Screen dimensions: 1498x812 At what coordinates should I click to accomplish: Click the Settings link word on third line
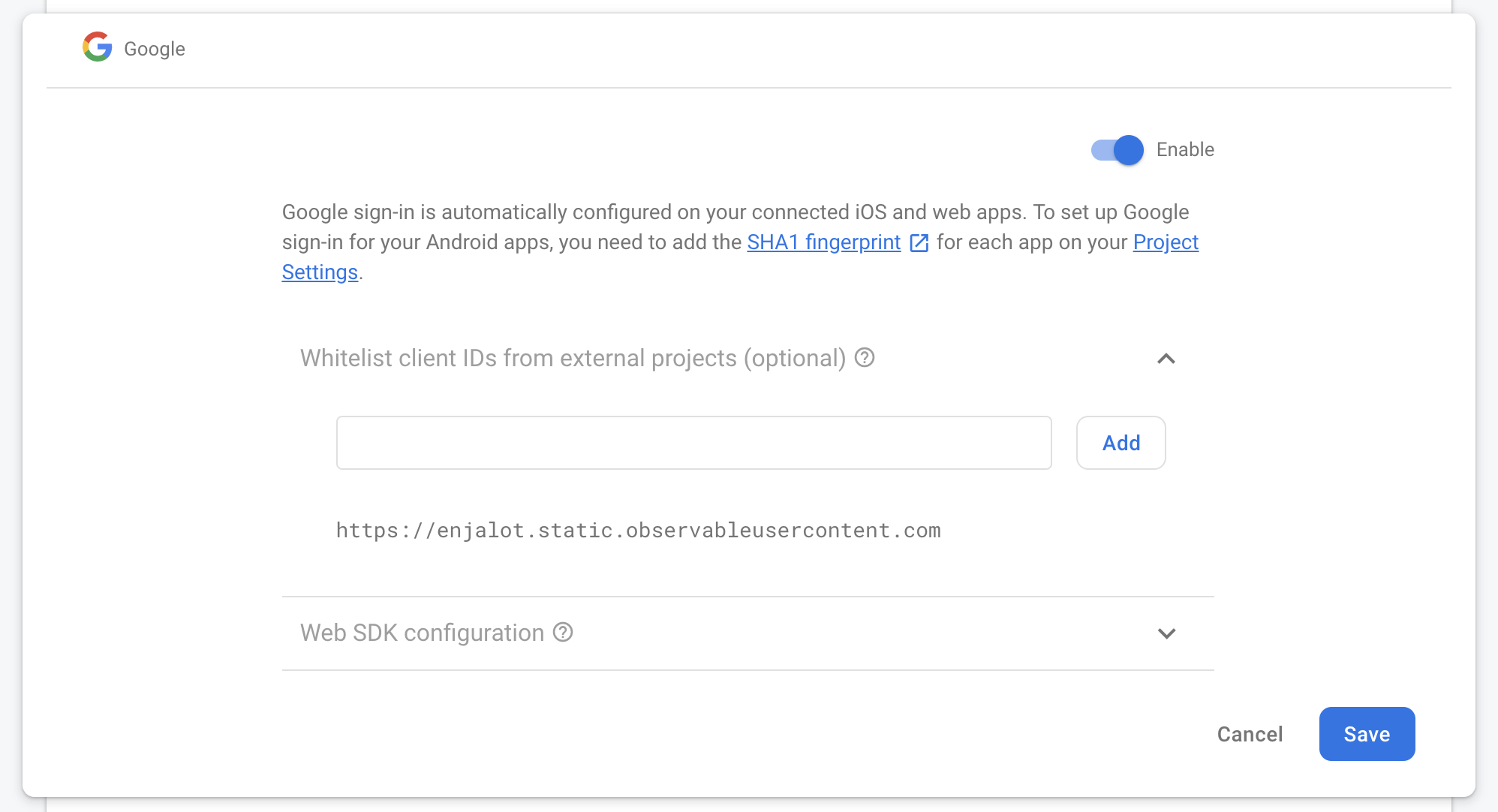click(x=320, y=272)
